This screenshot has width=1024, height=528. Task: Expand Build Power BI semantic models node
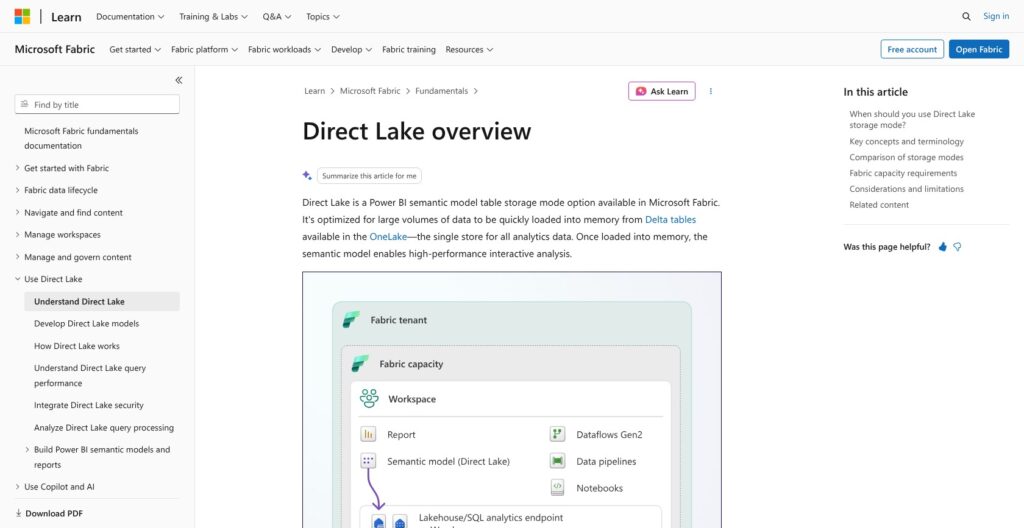pos(27,450)
